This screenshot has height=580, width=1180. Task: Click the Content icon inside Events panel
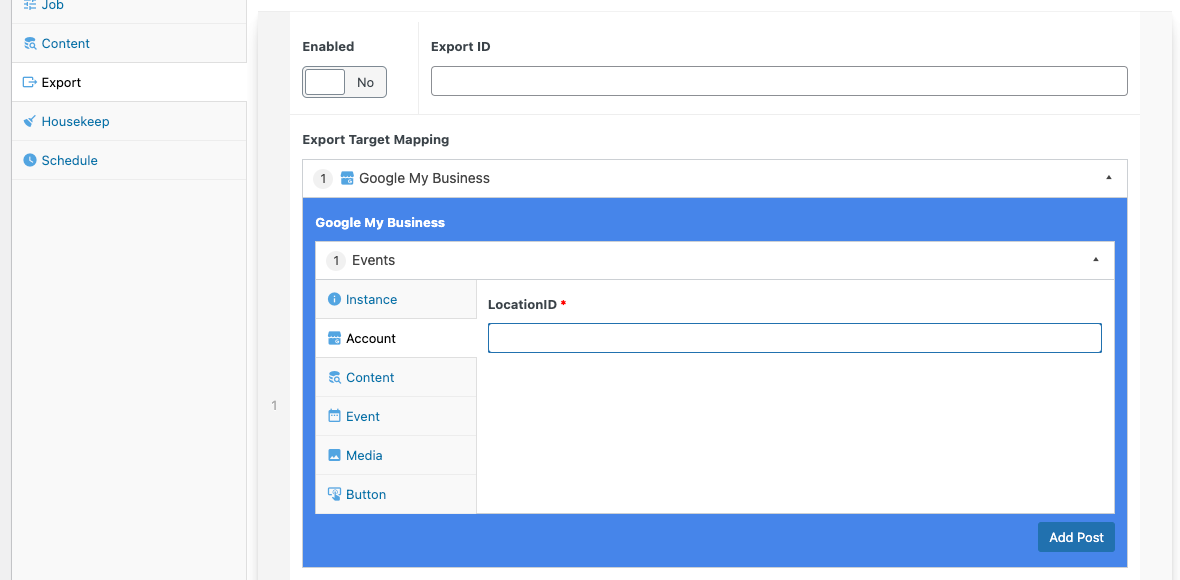[334, 378]
